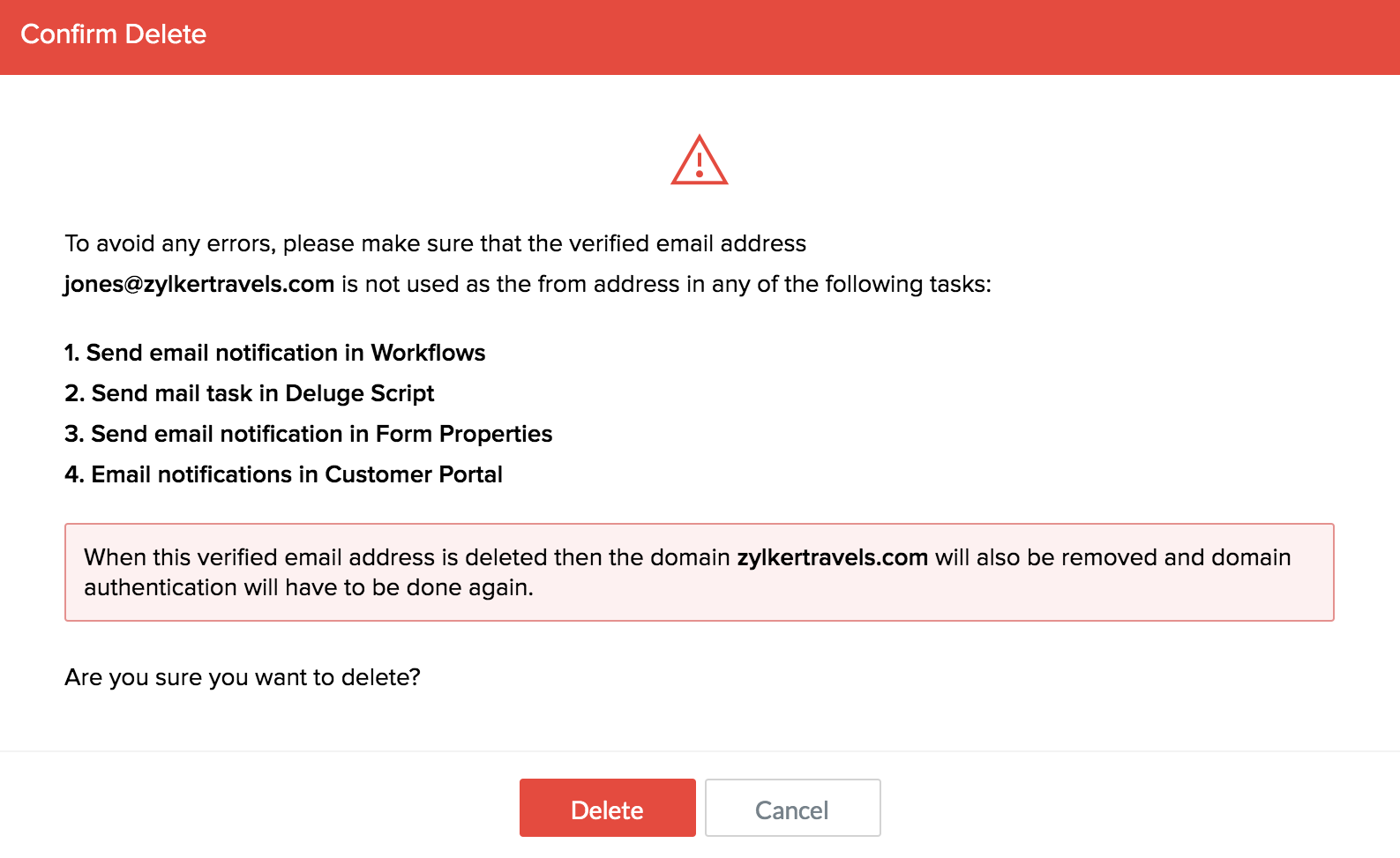Click the word 'Workflows' in the list
1400x858 pixels.
coord(428,353)
